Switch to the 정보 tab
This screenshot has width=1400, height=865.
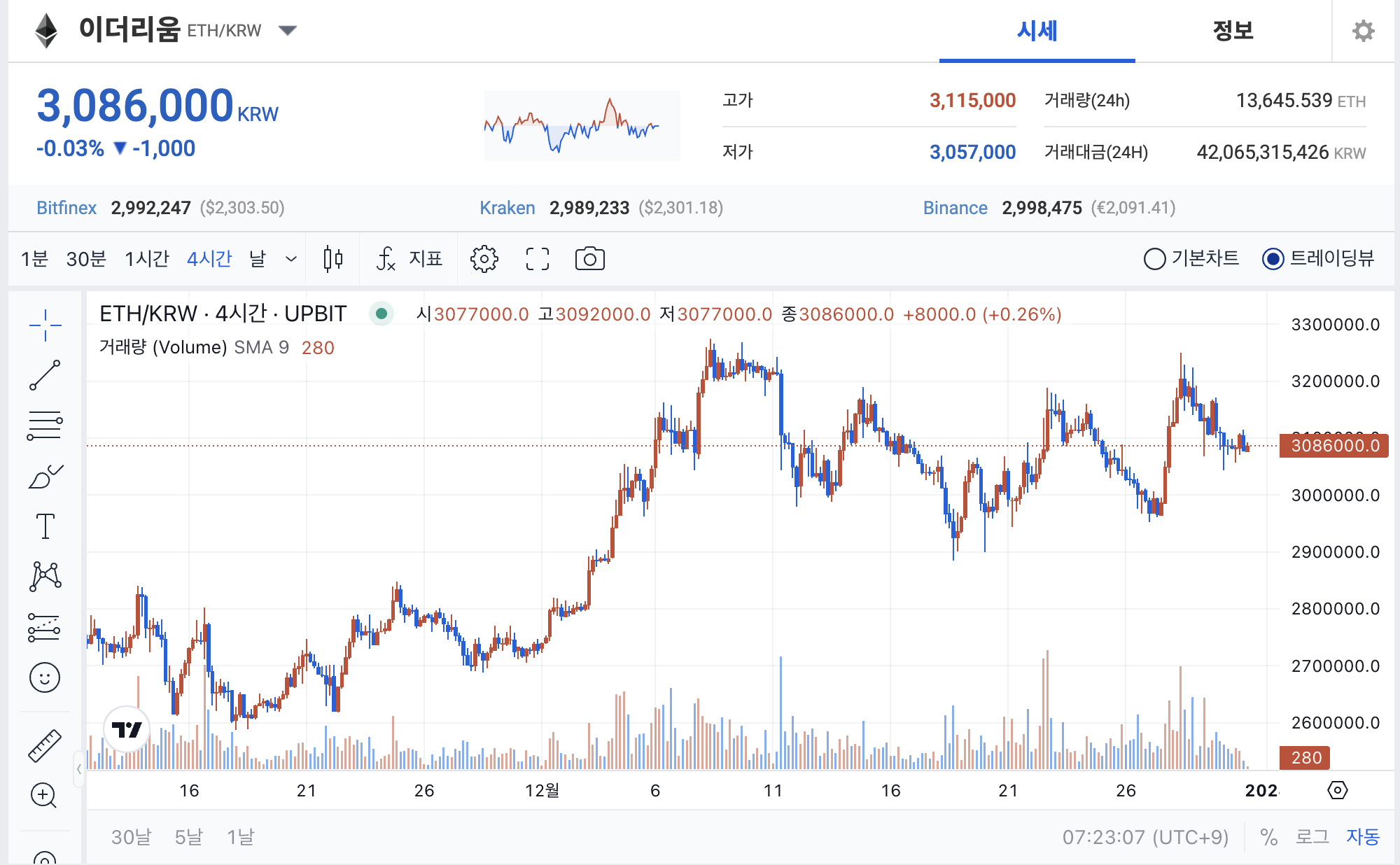coord(1233,31)
